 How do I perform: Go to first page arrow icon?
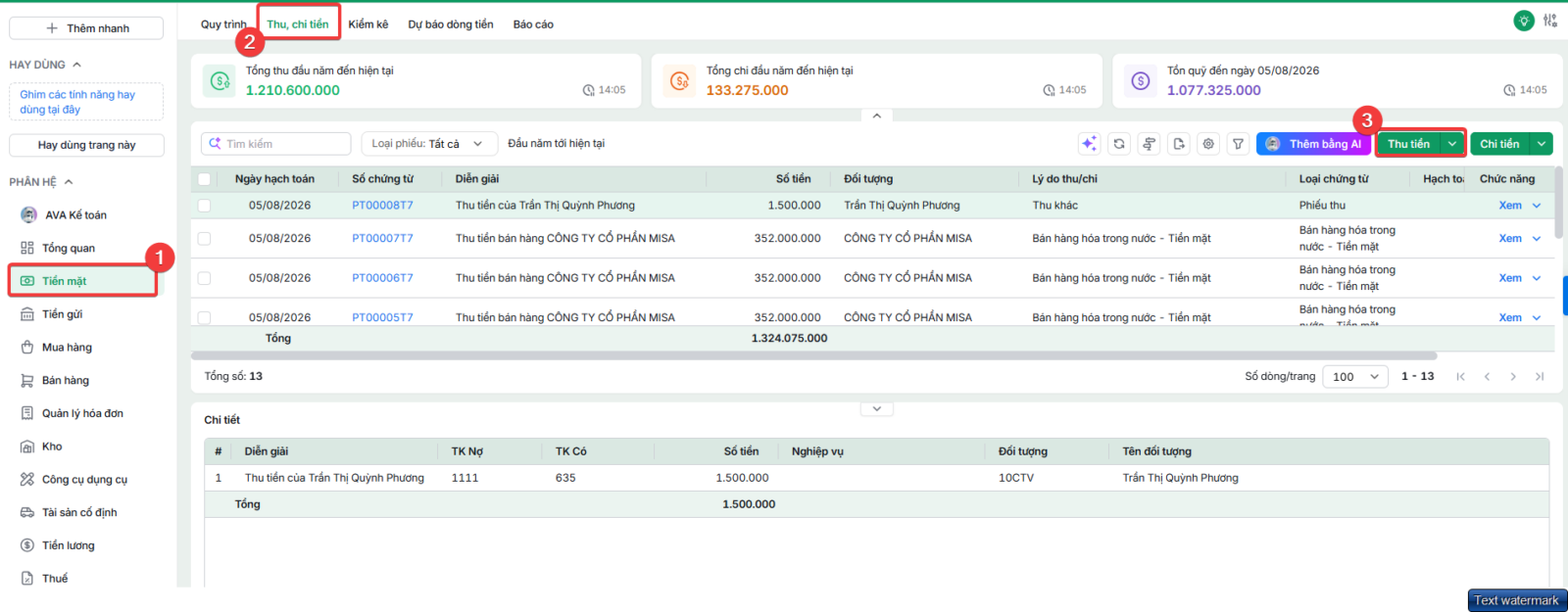tap(1461, 377)
